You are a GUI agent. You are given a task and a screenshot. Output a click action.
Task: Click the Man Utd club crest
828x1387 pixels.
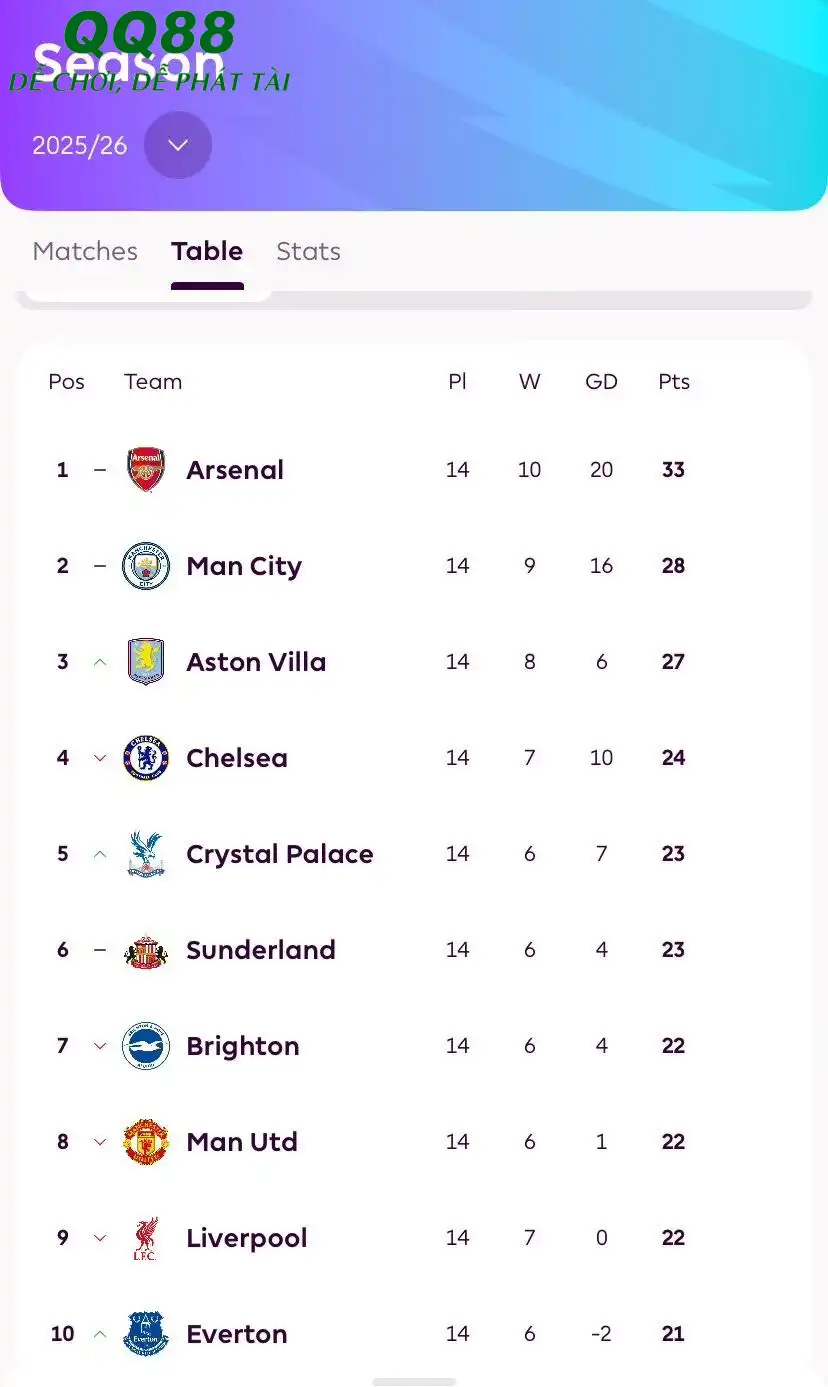[146, 1142]
